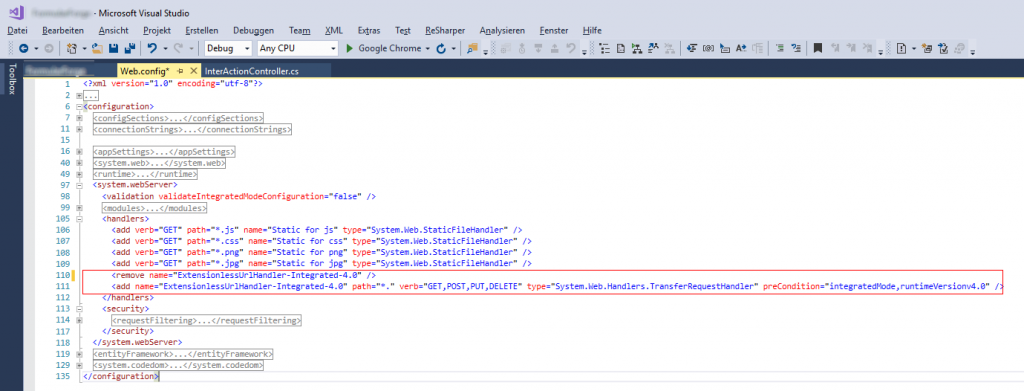Image resolution: width=1024 pixels, height=391 pixels.
Task: Open the Extras menu
Action: pos(369,30)
